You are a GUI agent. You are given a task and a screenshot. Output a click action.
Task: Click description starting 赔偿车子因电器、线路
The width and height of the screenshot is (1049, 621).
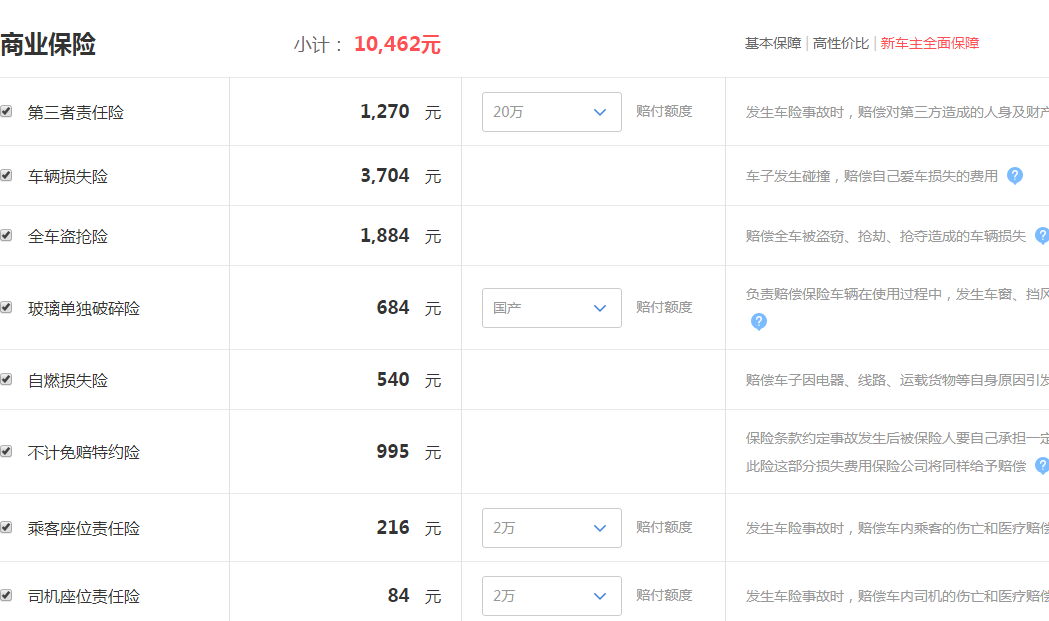tap(897, 380)
